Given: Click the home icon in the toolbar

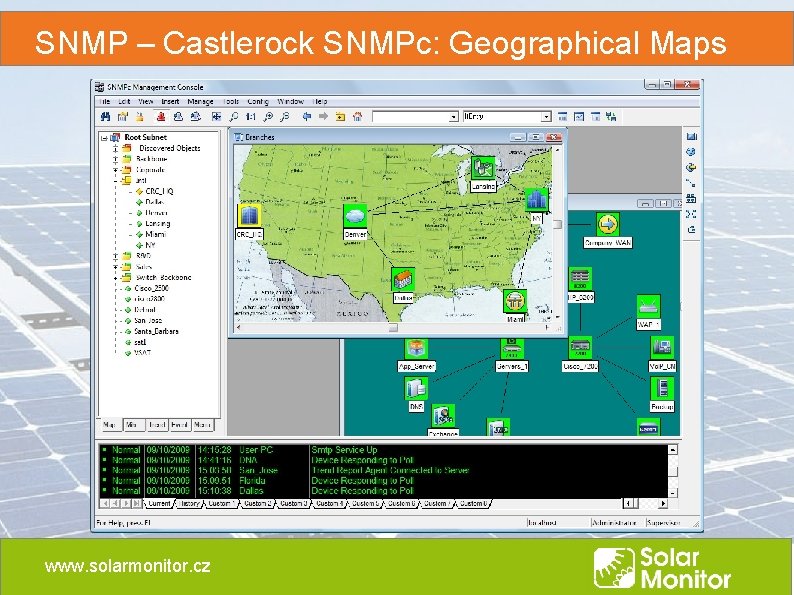Looking at the screenshot, I should tap(358, 117).
